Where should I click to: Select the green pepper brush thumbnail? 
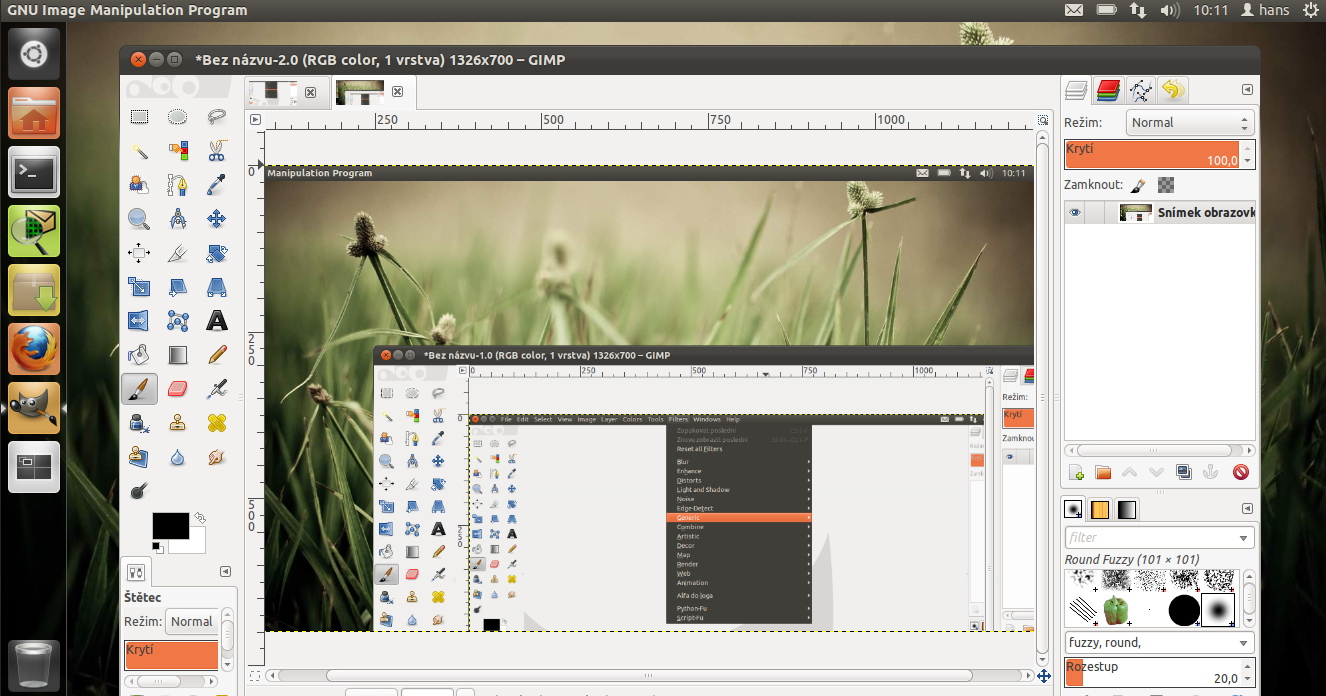point(1116,610)
